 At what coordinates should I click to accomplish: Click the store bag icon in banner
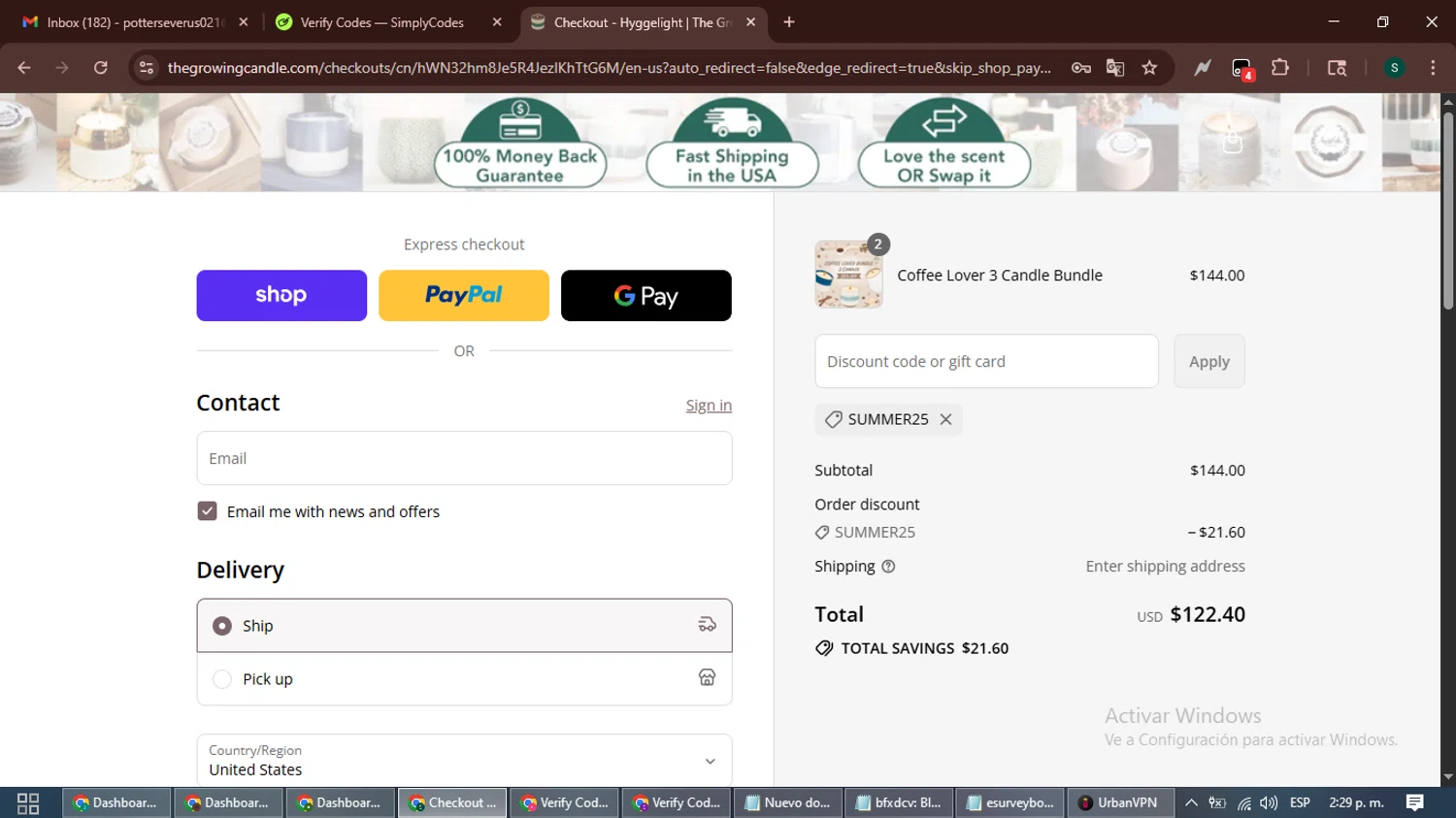coord(1233,144)
